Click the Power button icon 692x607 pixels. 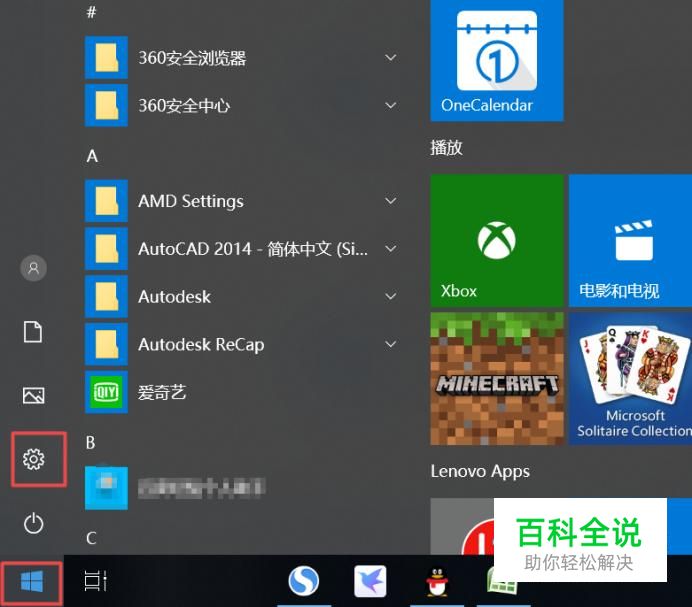[x=34, y=524]
